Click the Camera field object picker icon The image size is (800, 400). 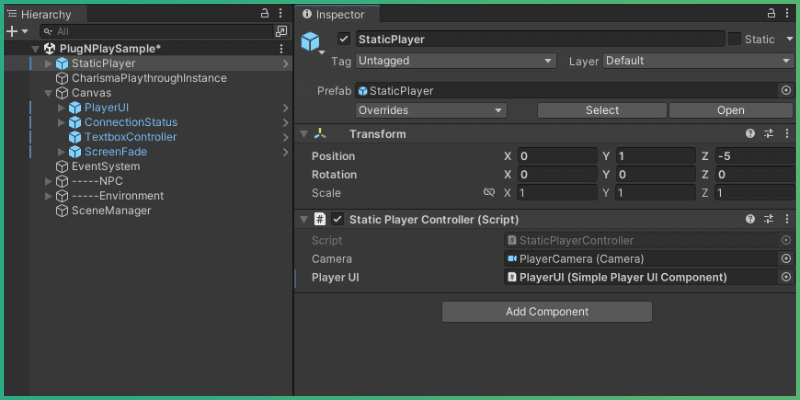tap(786, 259)
